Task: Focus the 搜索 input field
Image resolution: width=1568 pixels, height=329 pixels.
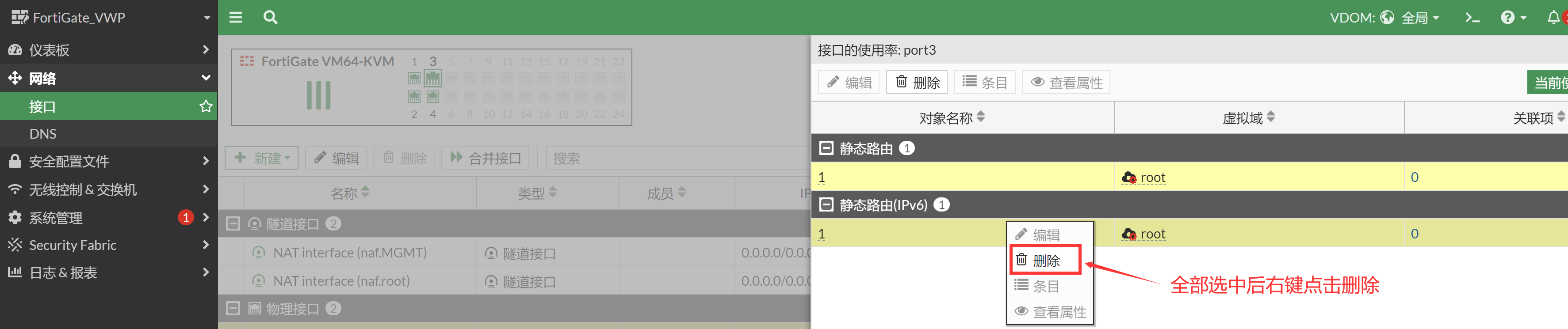Action: tap(678, 158)
